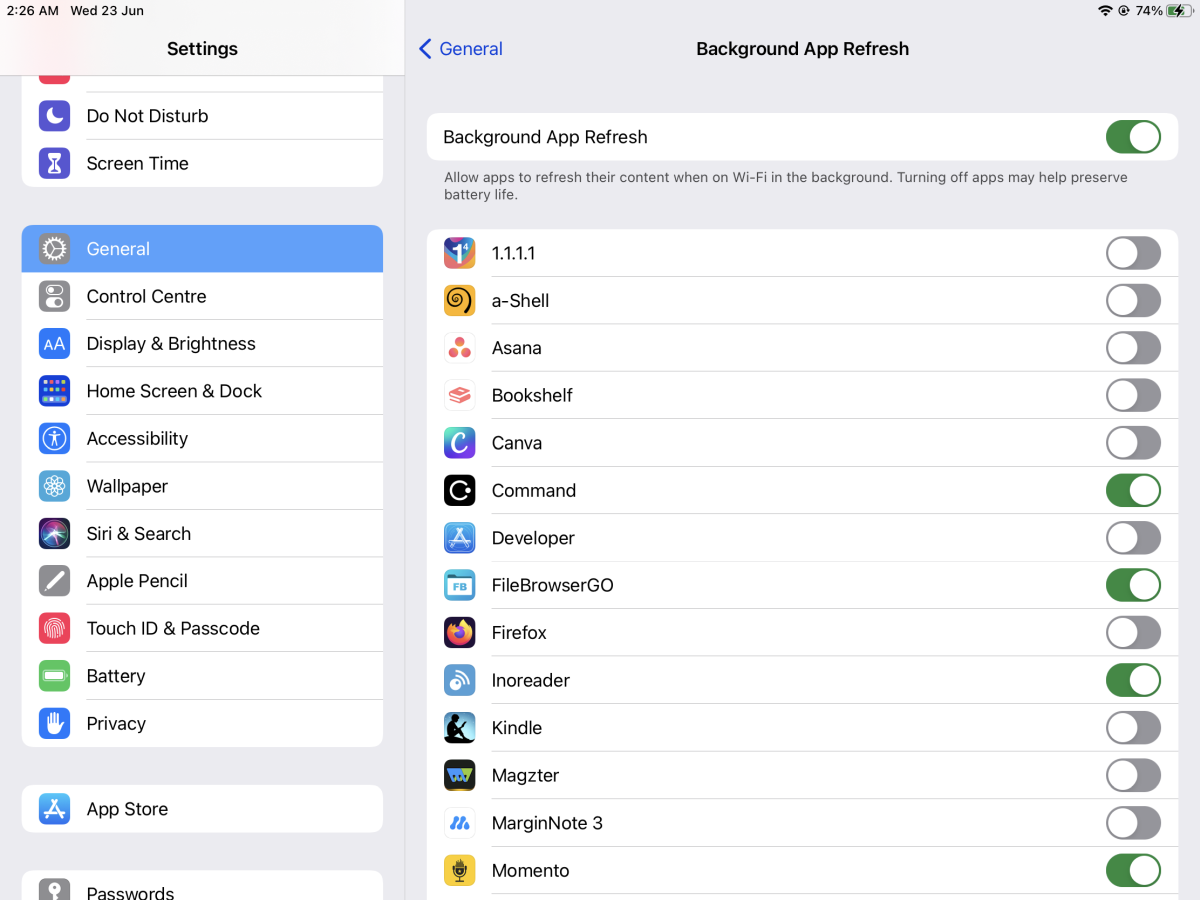Tap the Wallpaper flower icon

[x=55, y=486]
